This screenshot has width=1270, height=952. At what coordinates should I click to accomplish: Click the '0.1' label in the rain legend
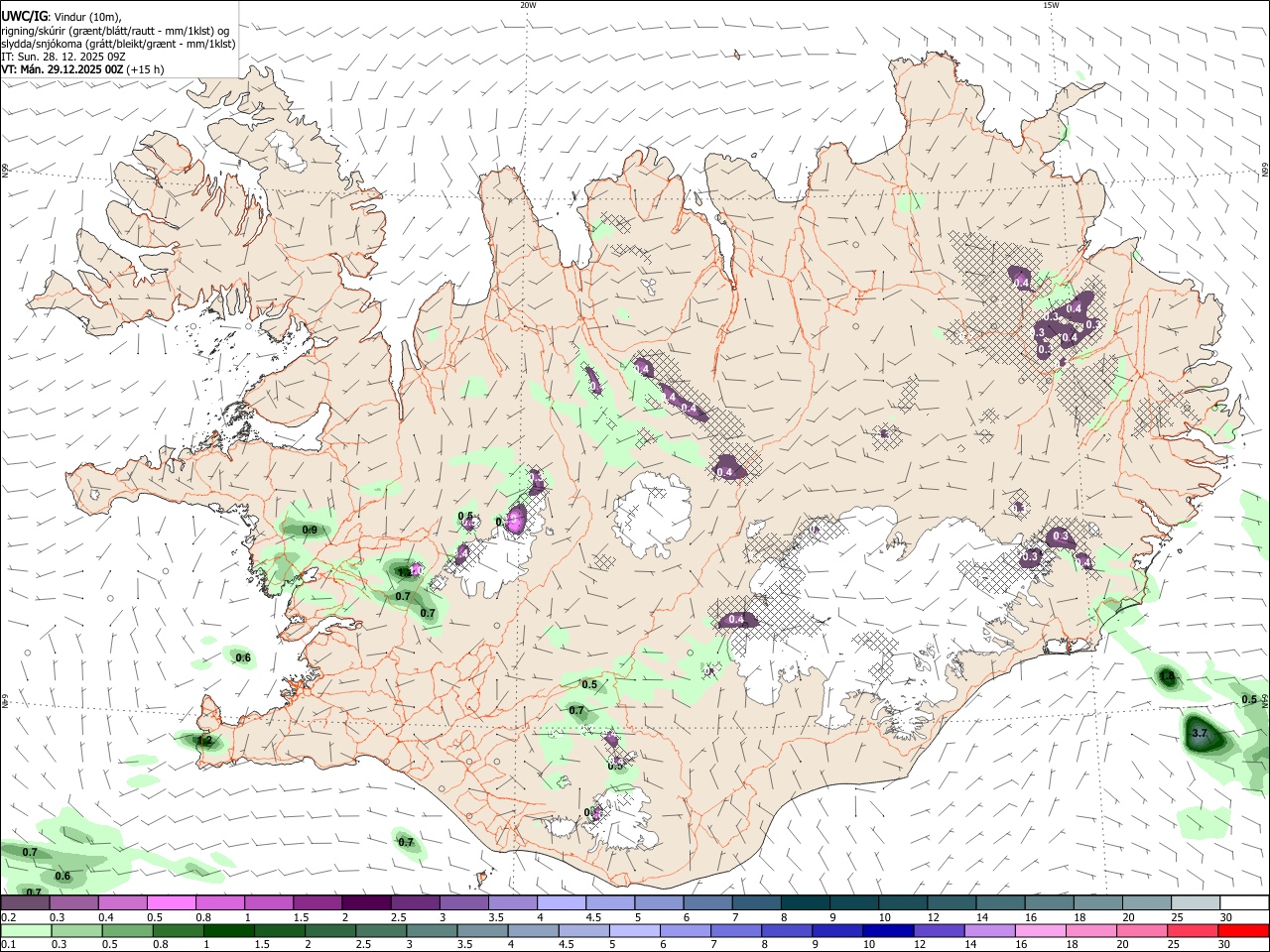(x=8, y=945)
